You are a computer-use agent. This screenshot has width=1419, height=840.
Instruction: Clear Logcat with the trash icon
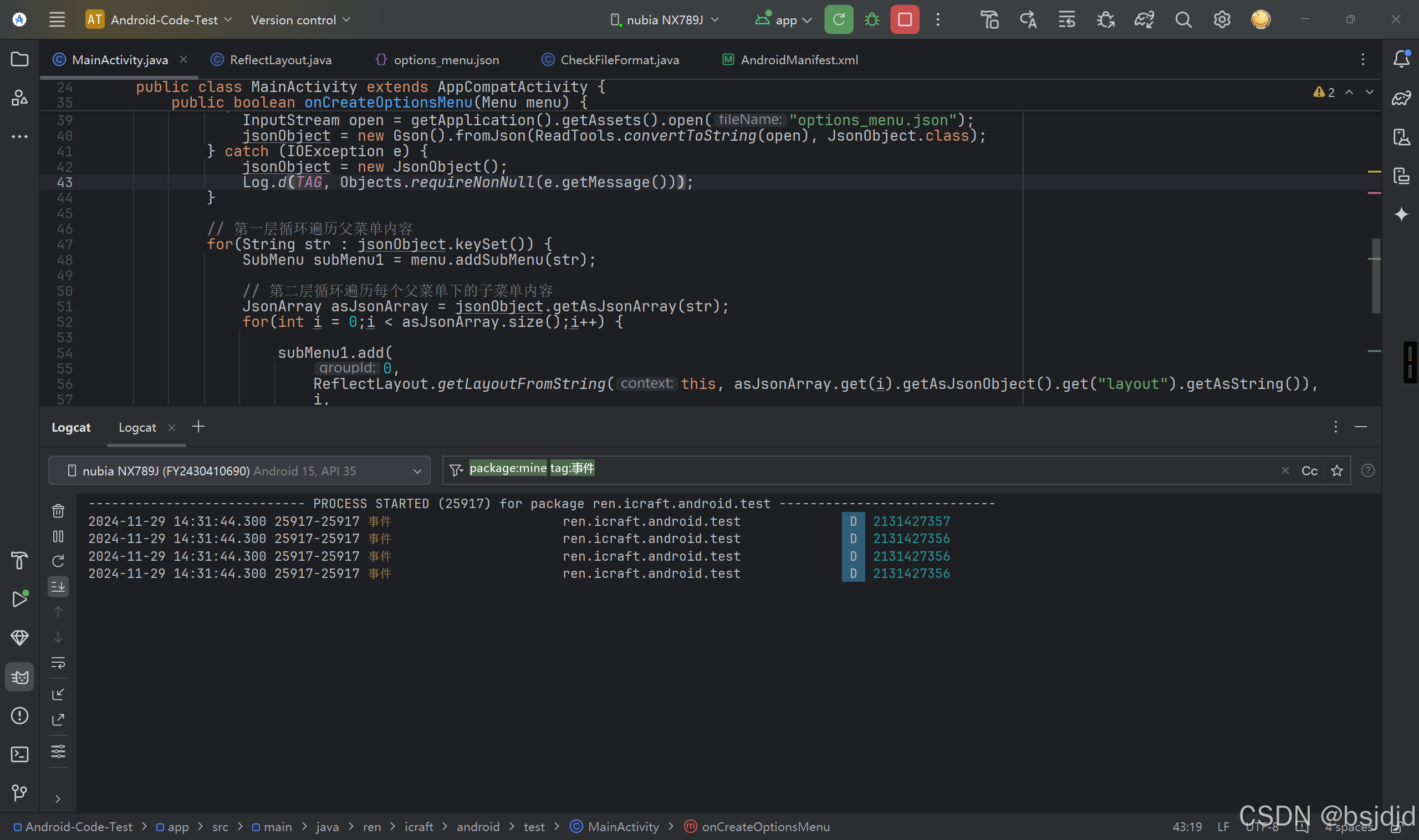point(58,511)
